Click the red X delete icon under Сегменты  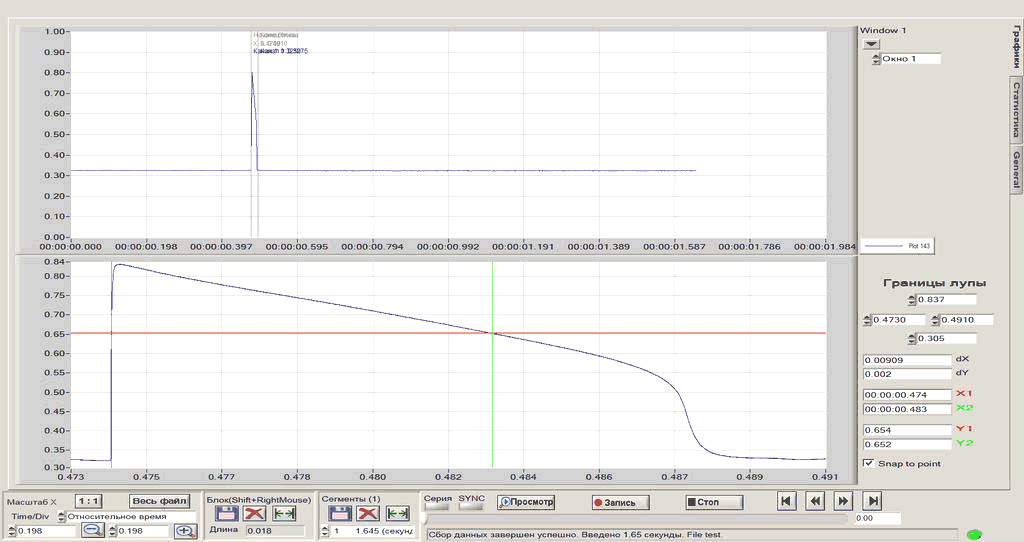[368, 514]
